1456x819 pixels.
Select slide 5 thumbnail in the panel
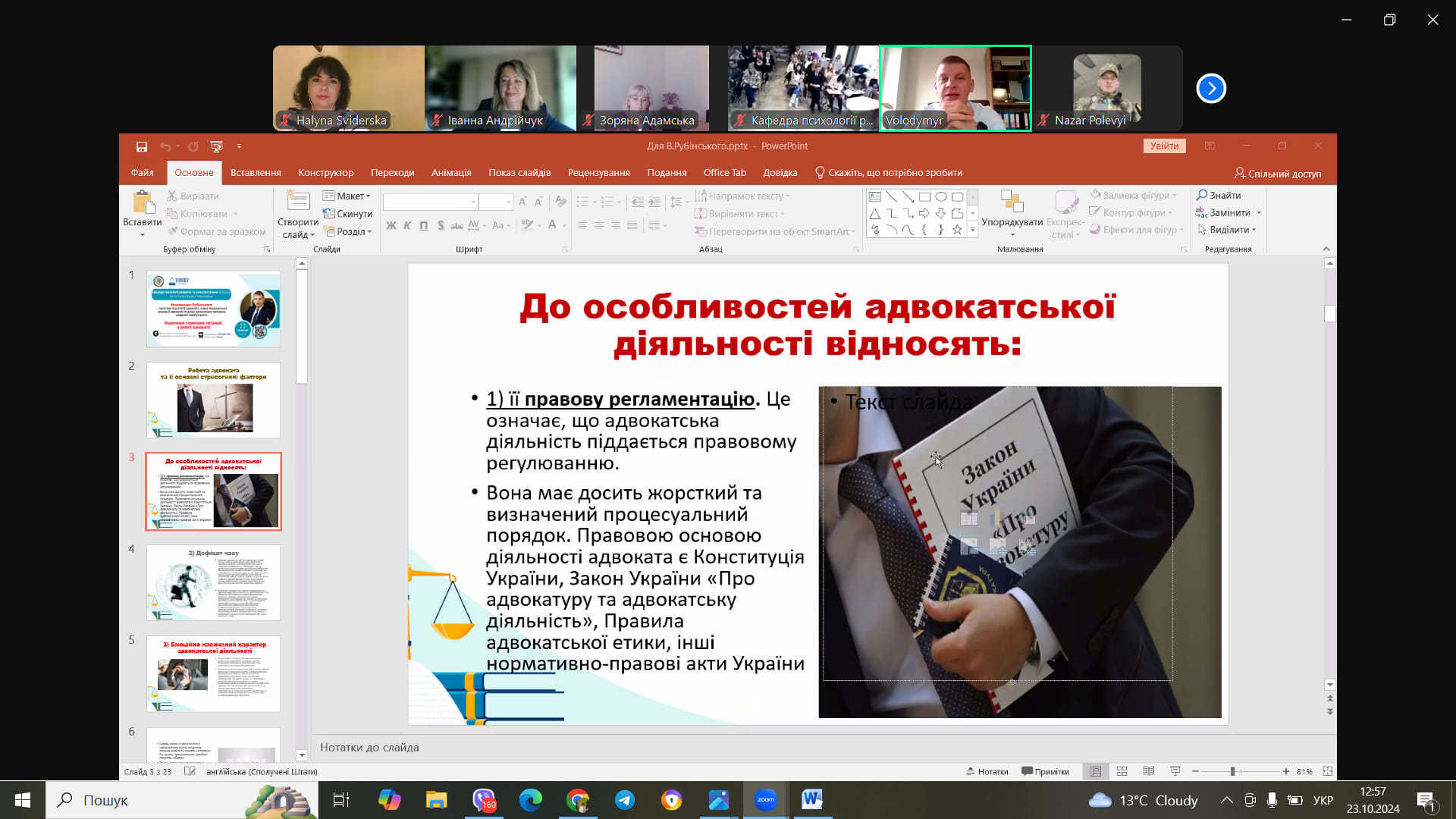[x=213, y=673]
